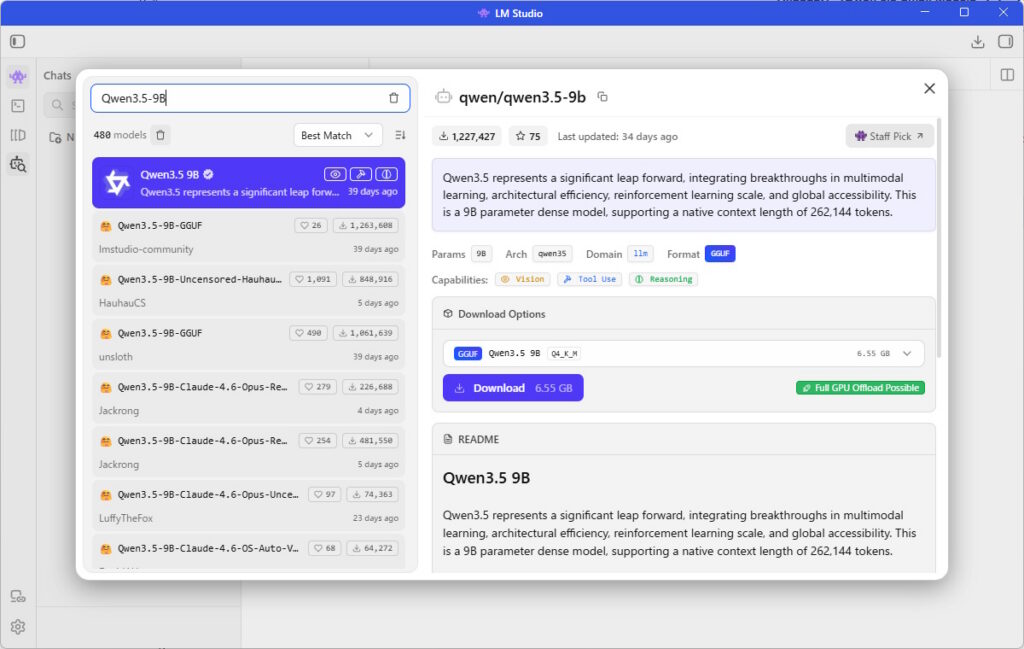1024x649 pixels.
Task: Expand the Qwen3.5 9B Q4_K_M download option
Action: point(906,353)
